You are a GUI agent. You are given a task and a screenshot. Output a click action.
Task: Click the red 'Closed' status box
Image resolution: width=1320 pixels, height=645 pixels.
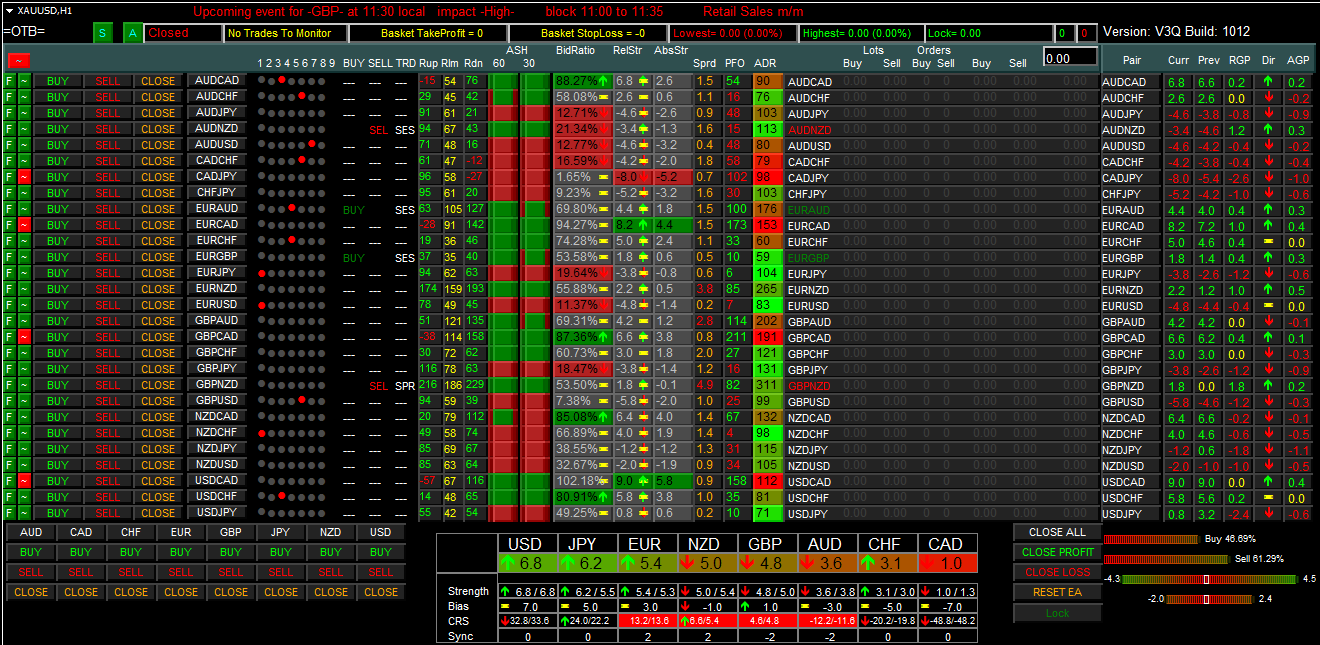(x=183, y=33)
